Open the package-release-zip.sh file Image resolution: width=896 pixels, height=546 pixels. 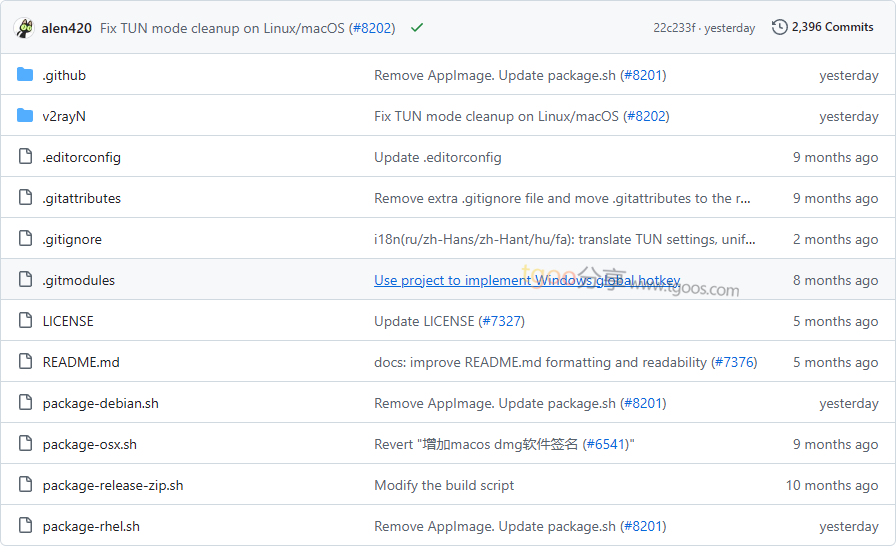point(113,485)
